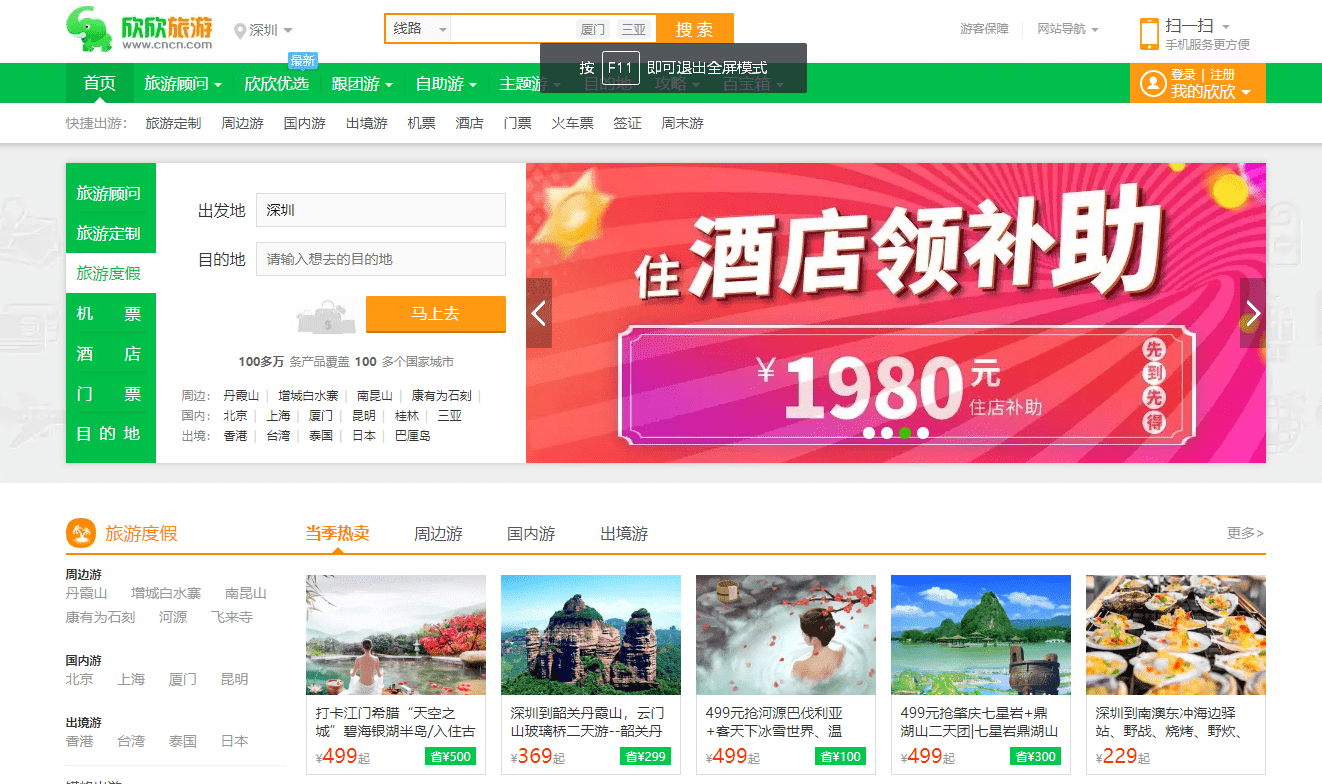Image resolution: width=1322 pixels, height=784 pixels.
Task: Click 飞来寺 in the left sidebar list
Action: point(232,617)
